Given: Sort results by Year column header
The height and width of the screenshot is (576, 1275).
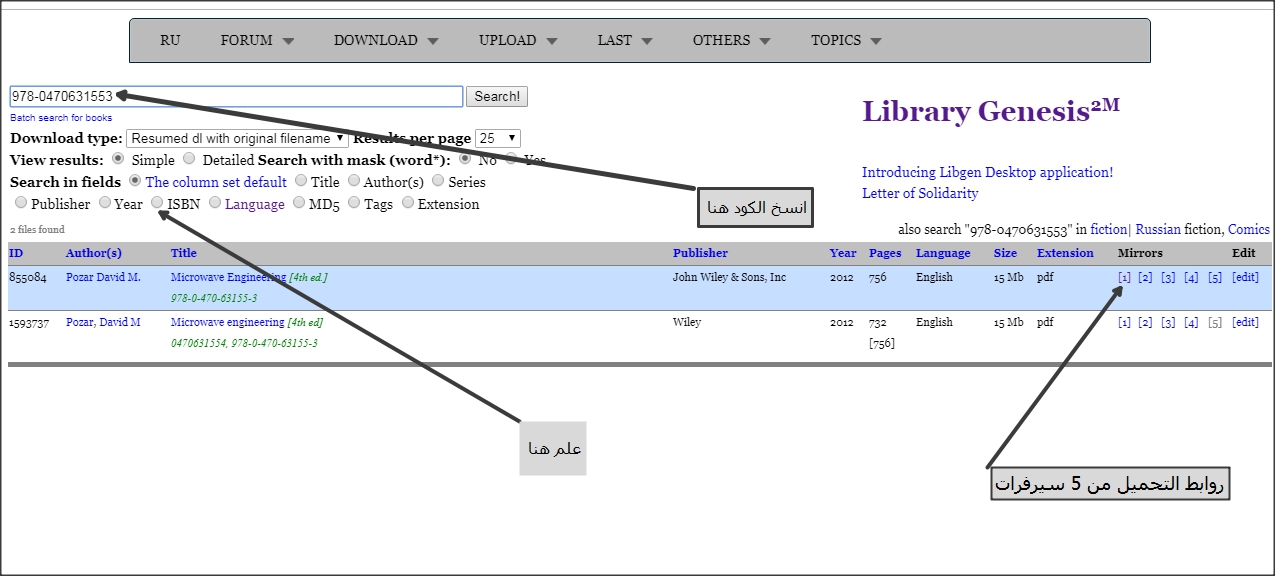Looking at the screenshot, I should [842, 253].
